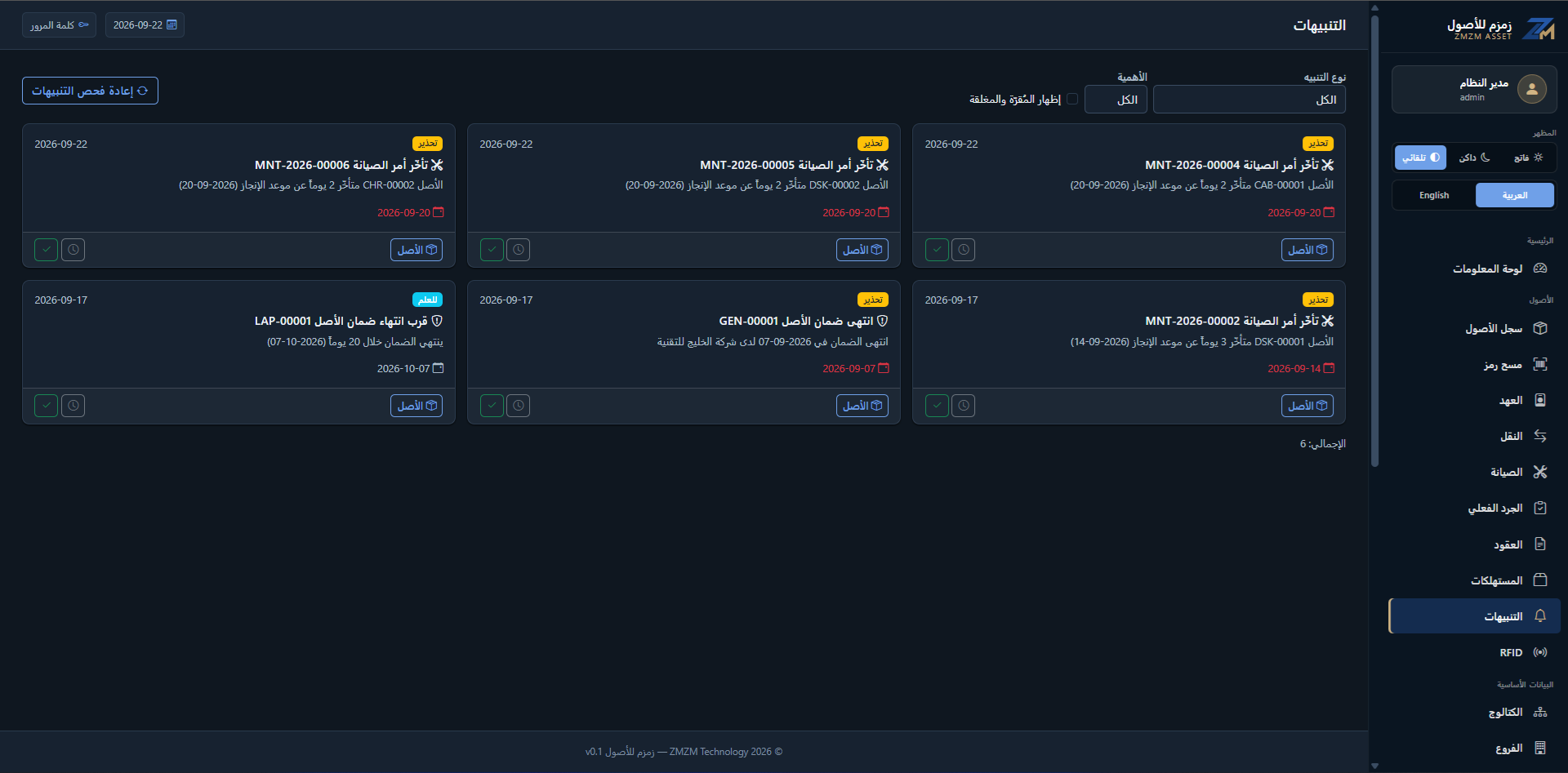Open the 2026-09-22 date picker in the header

[145, 25]
